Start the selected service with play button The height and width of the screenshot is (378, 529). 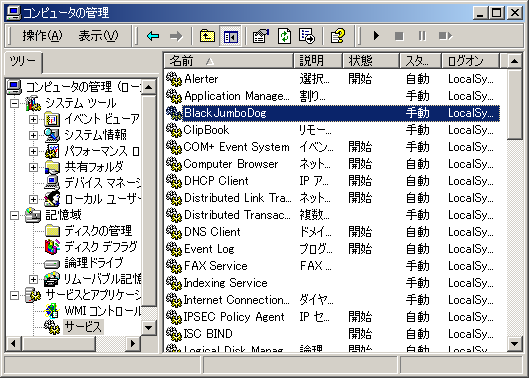[376, 36]
